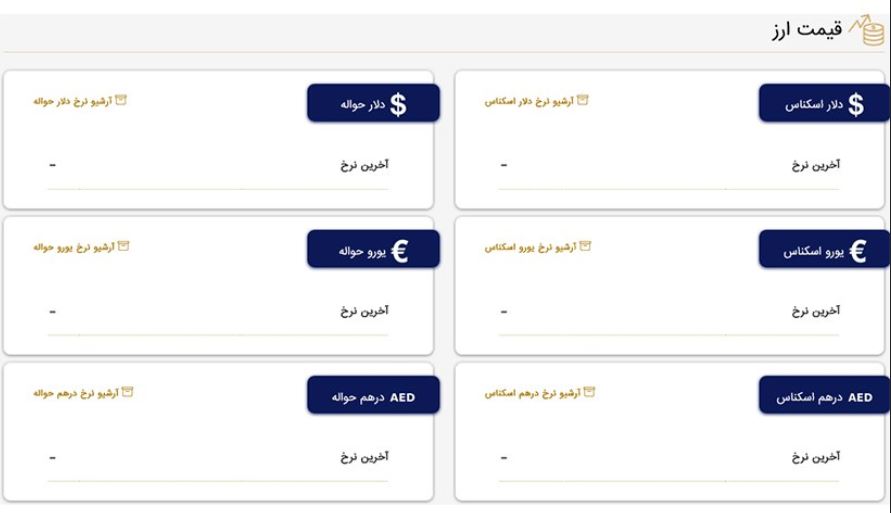891x513 pixels.
Task: Open آرشیو نرخ یورو حواله link
Action: 74,247
